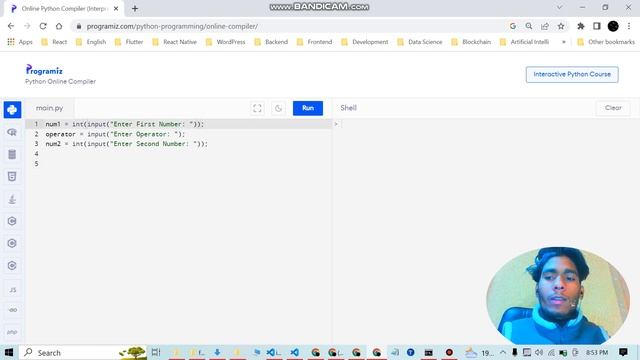The image size is (640, 360).
Task: Click the share page icon in address bar
Action: click(x=544, y=26)
